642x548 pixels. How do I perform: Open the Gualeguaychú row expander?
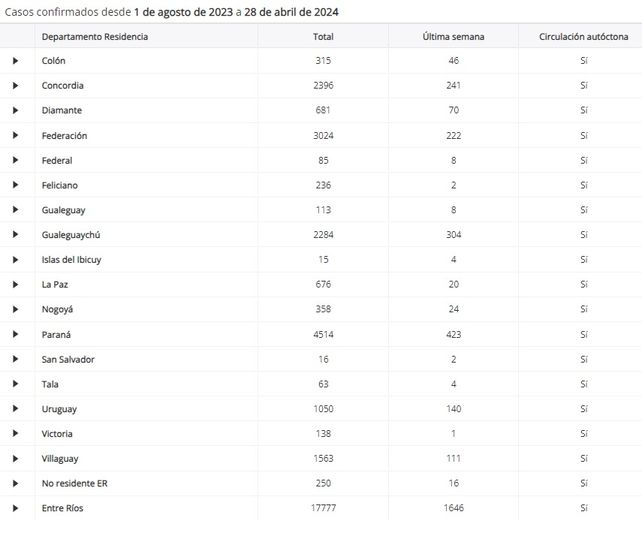click(15, 235)
